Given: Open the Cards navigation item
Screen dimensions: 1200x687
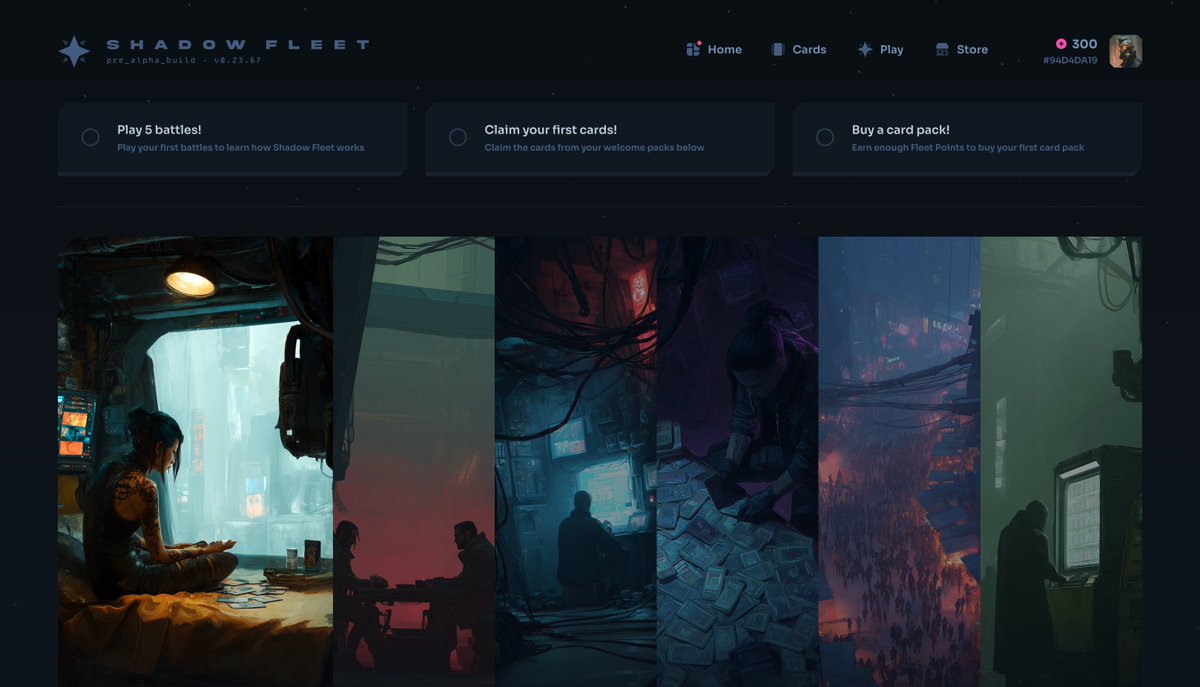Looking at the screenshot, I should pyautogui.click(x=799, y=49).
